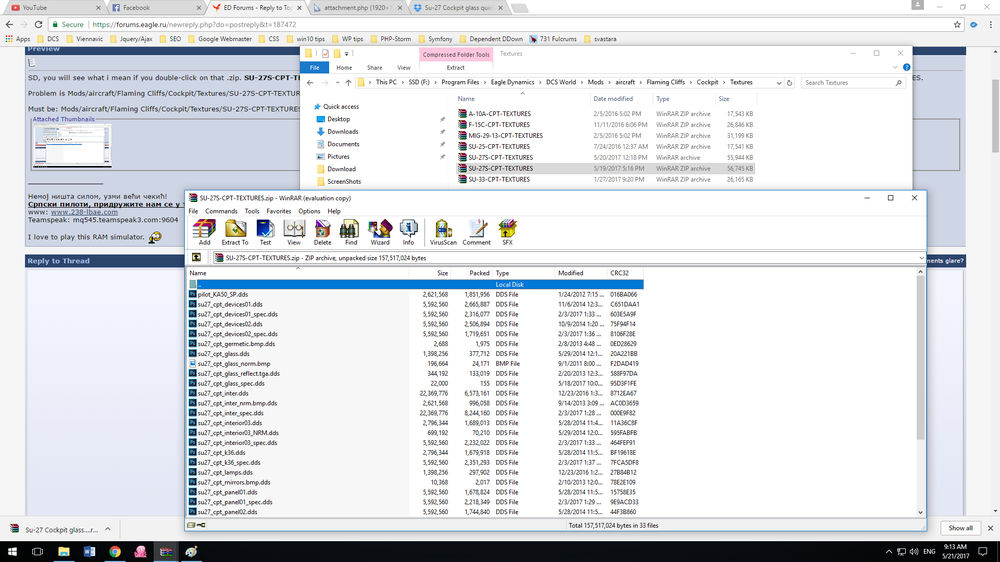Expand WinRAR archive path dropdown
Viewport: 1000px width, 562px height.
pos(921,258)
